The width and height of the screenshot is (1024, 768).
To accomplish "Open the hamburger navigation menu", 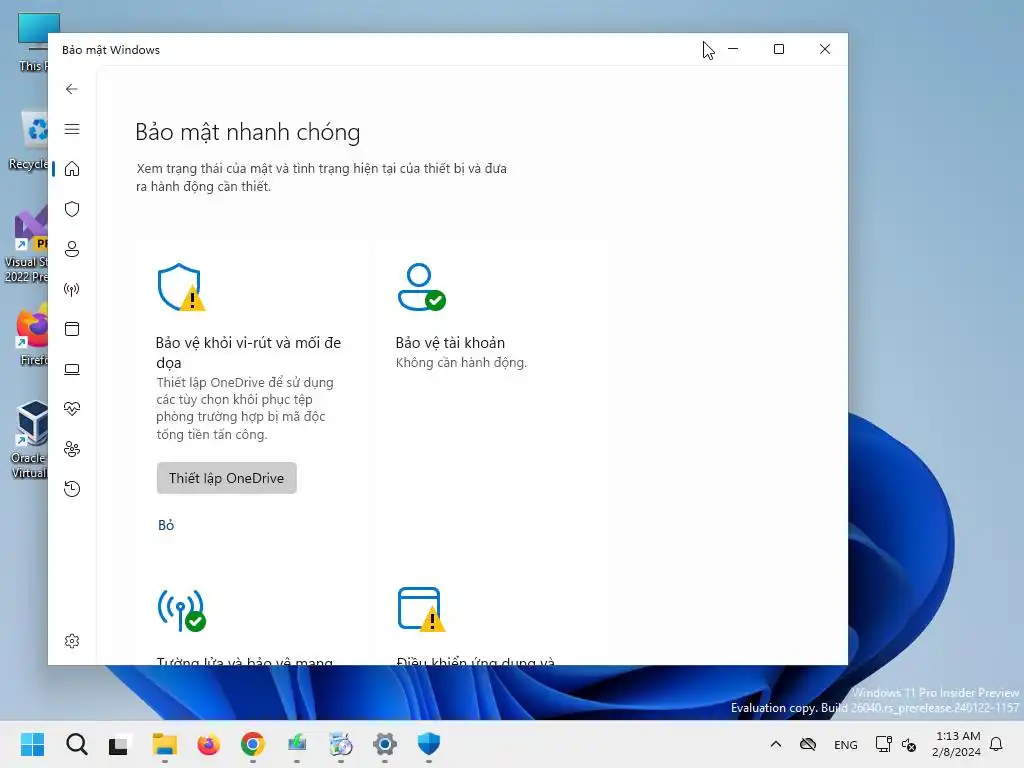I will tap(72, 129).
